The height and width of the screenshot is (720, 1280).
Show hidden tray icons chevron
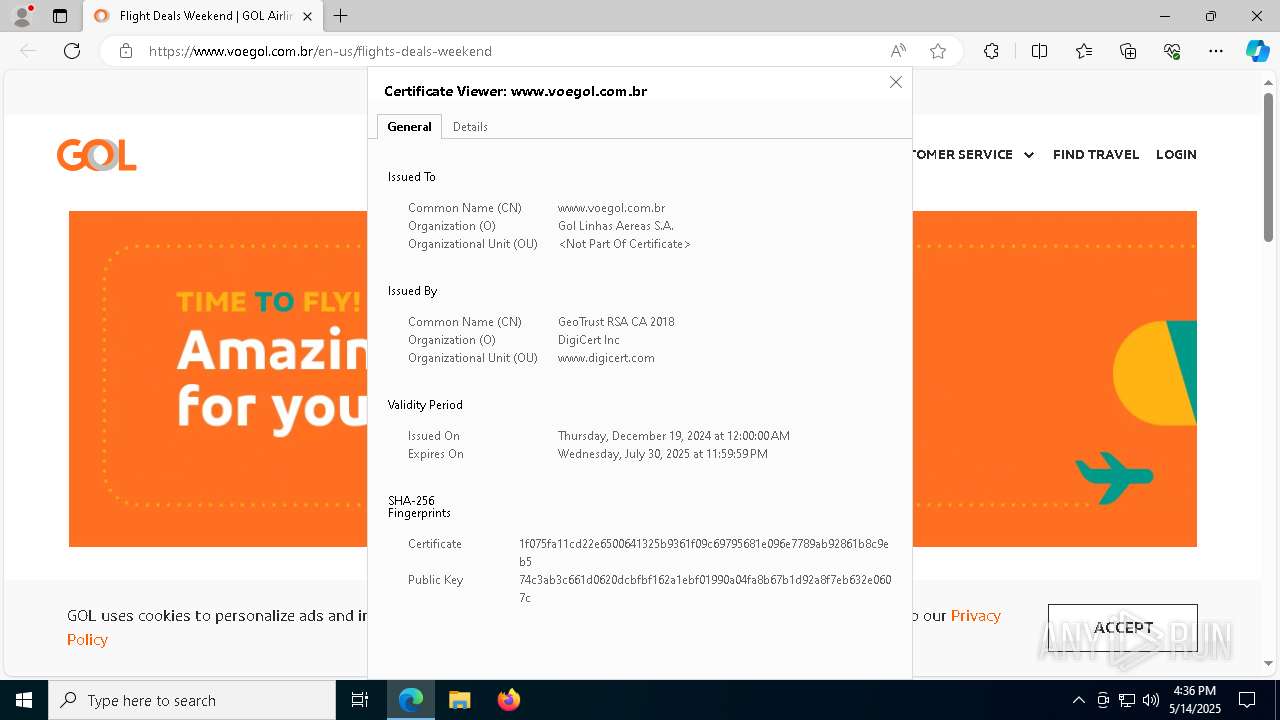1078,700
